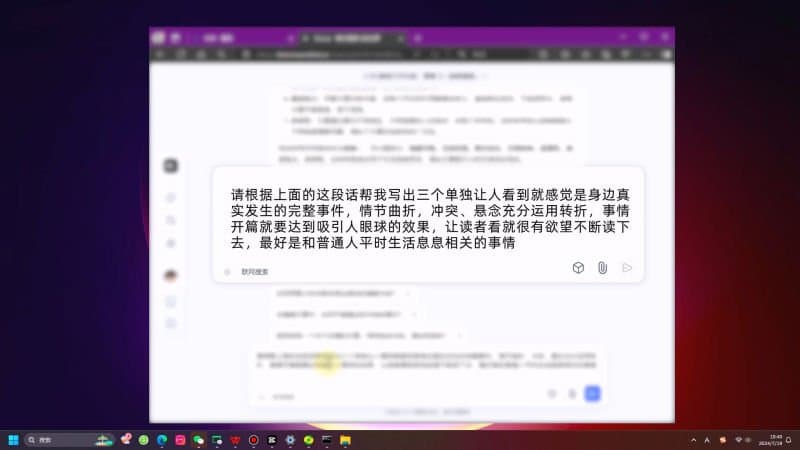Open the green circle app next to Edge
This screenshot has width=800, height=450.
pos(144,440)
